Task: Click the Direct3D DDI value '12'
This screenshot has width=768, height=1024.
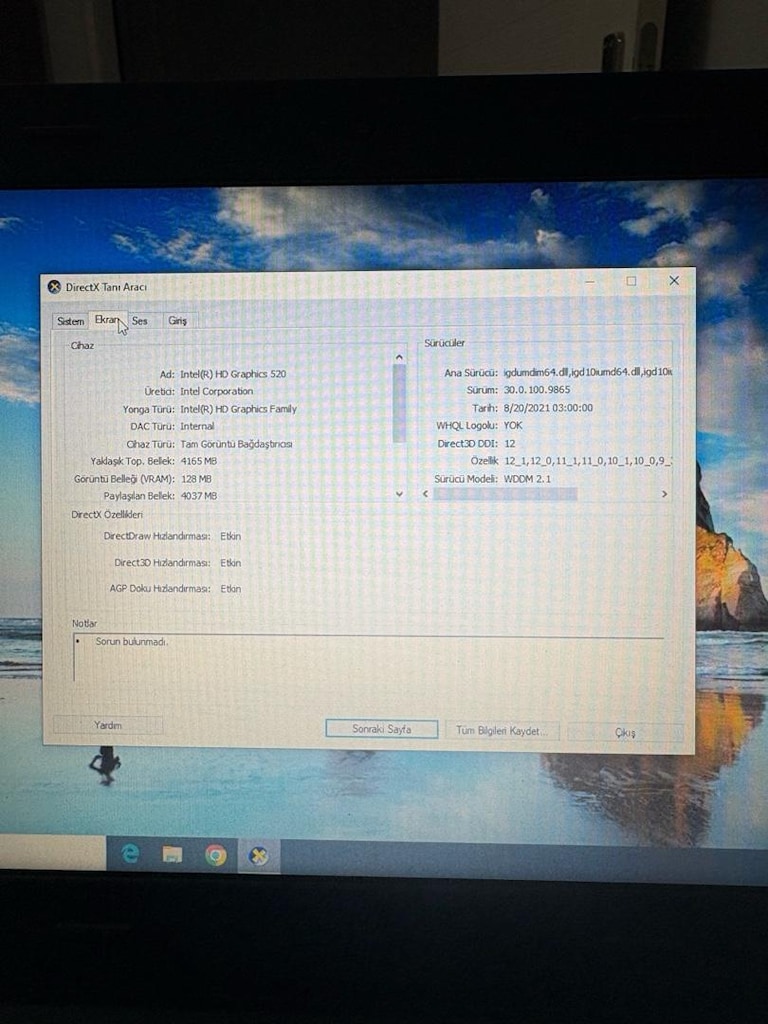Action: point(510,443)
